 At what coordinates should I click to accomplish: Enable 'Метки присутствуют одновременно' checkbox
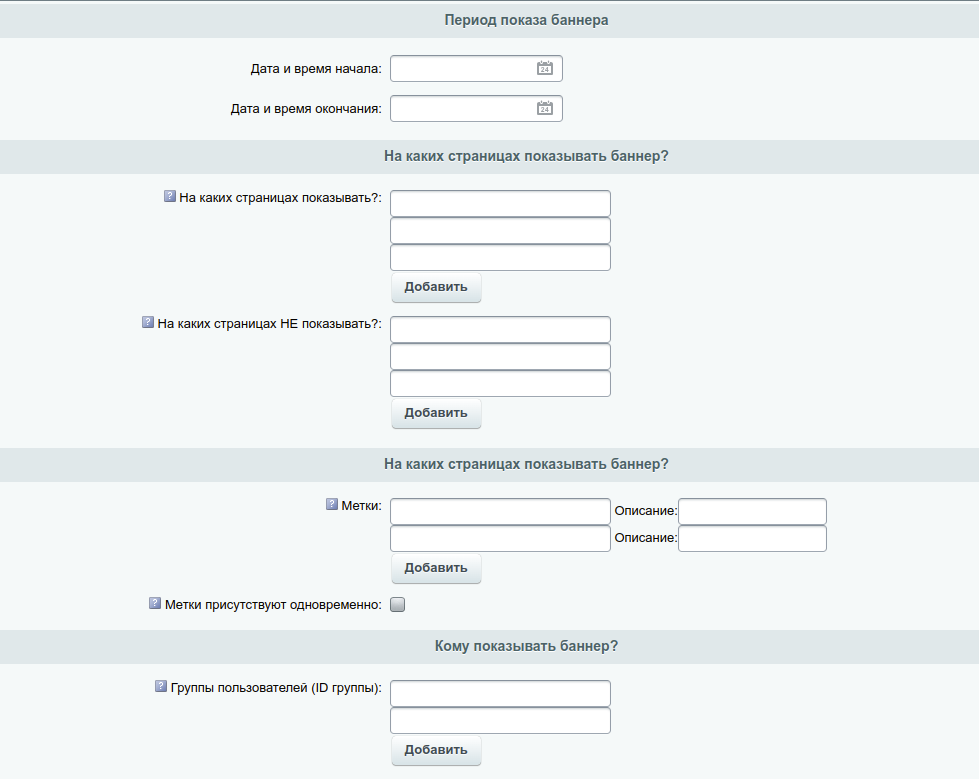[x=398, y=604]
